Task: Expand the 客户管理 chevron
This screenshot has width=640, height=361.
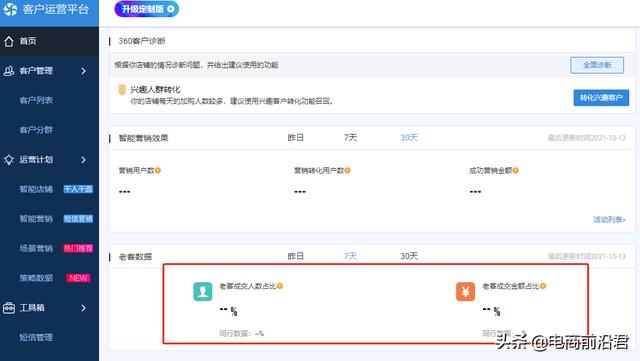Action: point(83,71)
